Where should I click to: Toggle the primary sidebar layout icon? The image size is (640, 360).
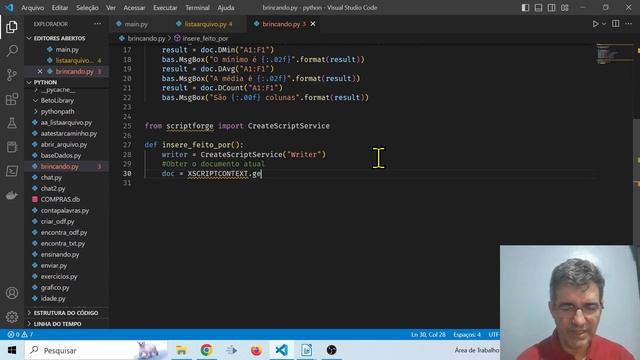525,8
